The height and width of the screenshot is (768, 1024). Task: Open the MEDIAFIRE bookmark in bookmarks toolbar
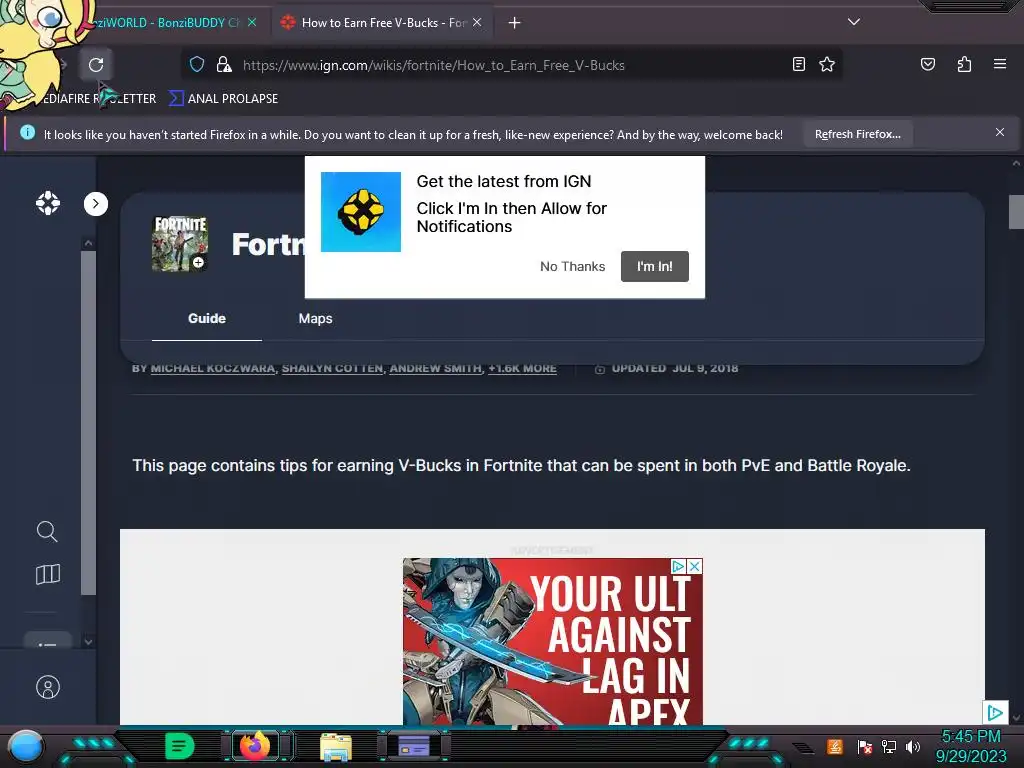pyautogui.click(x=98, y=99)
